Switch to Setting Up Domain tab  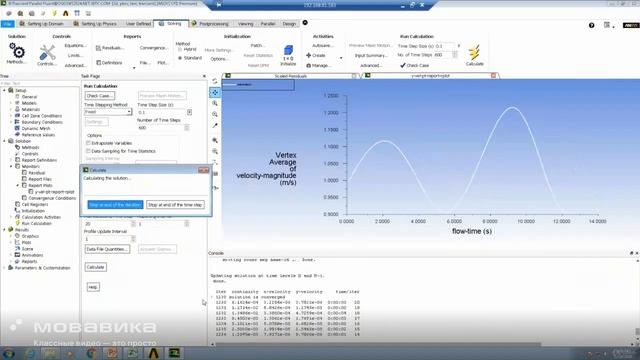pos(42,24)
